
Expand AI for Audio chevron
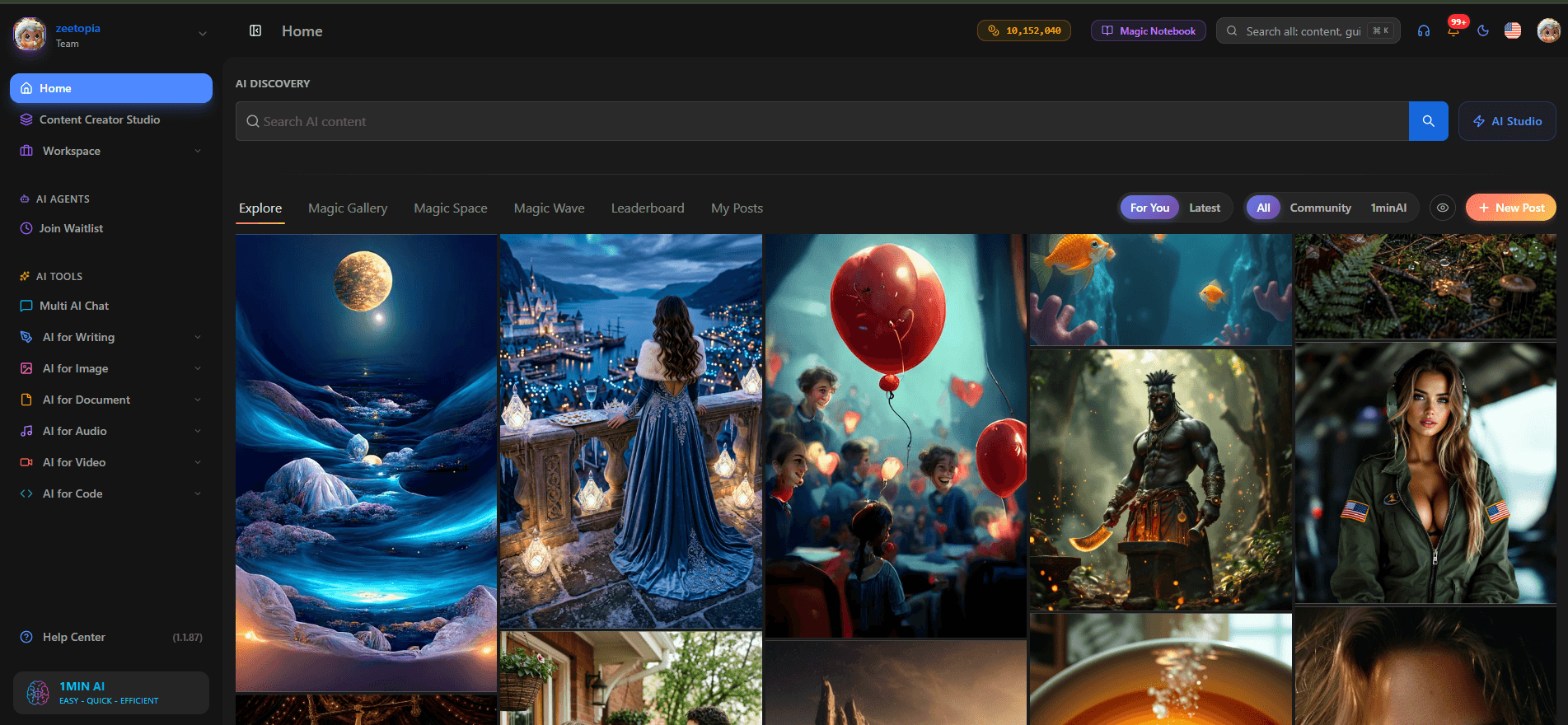(x=198, y=431)
